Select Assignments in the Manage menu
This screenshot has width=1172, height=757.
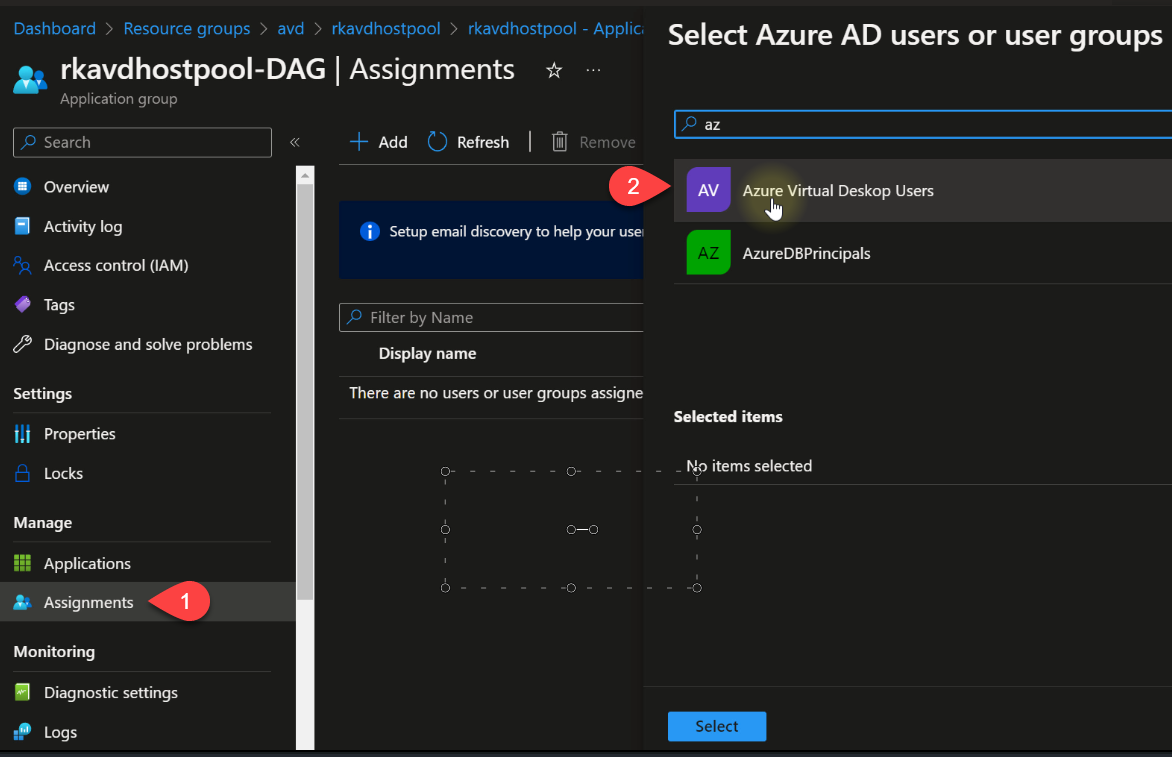[x=88, y=603]
